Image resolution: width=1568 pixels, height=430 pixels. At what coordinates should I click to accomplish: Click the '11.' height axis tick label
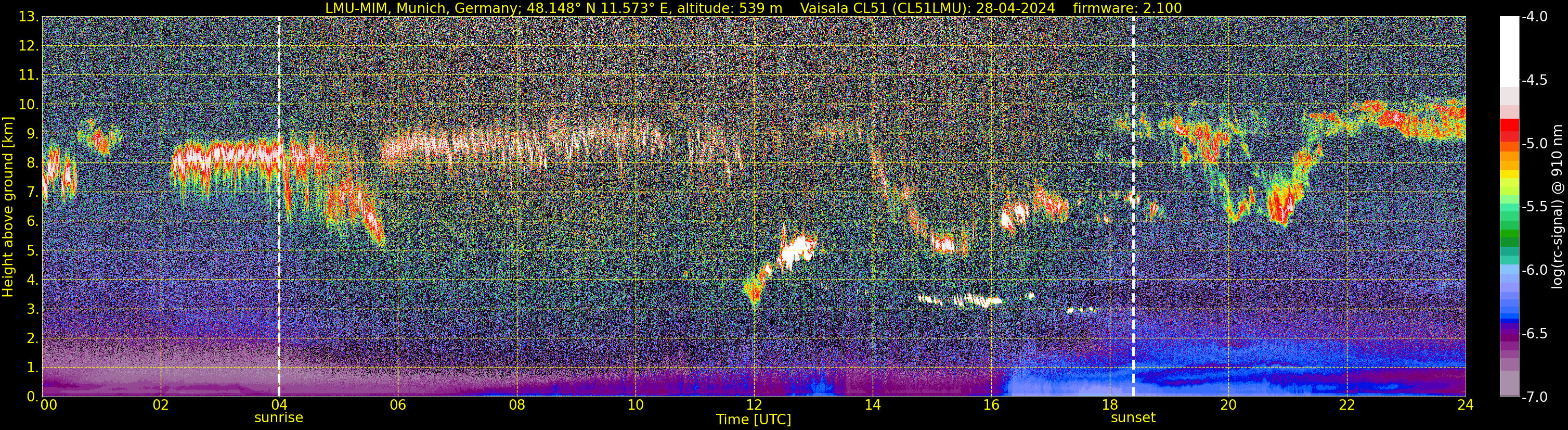click(29, 75)
